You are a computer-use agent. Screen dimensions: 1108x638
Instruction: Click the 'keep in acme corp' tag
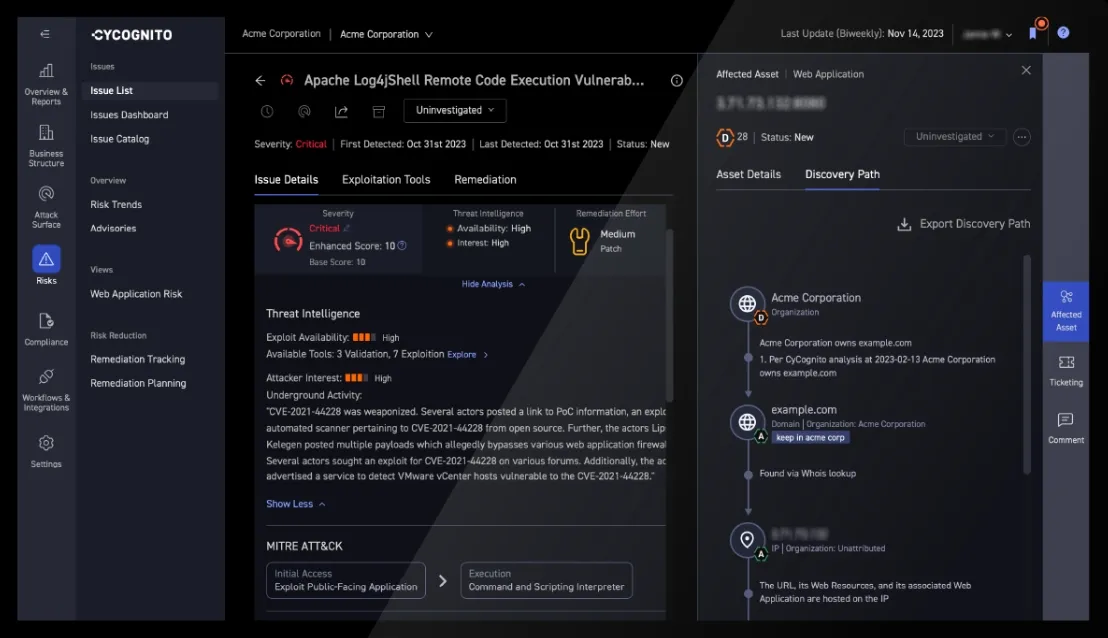click(810, 437)
